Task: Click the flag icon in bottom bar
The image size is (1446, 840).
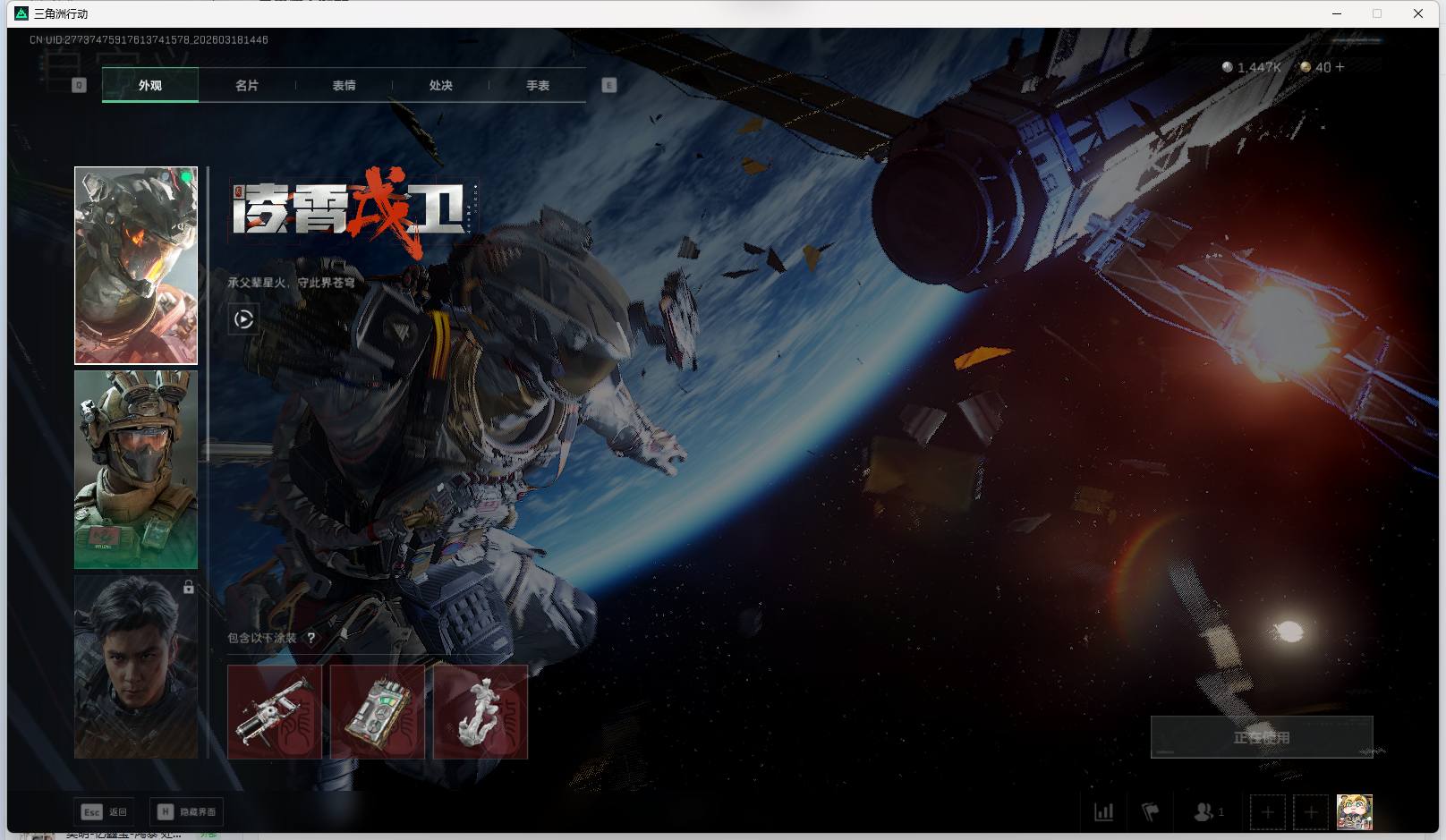Action: coord(1151,812)
